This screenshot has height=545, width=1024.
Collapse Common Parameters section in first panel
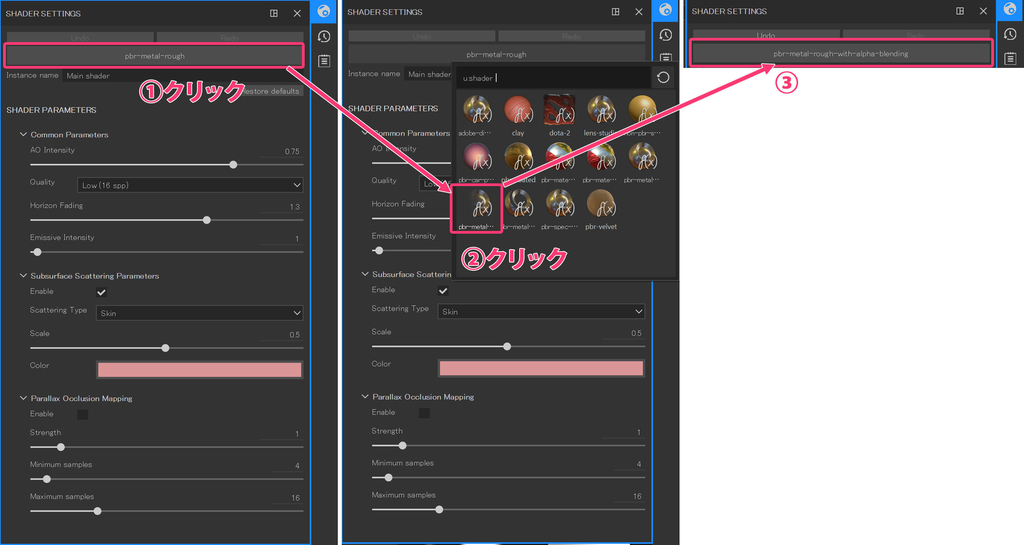coord(24,134)
